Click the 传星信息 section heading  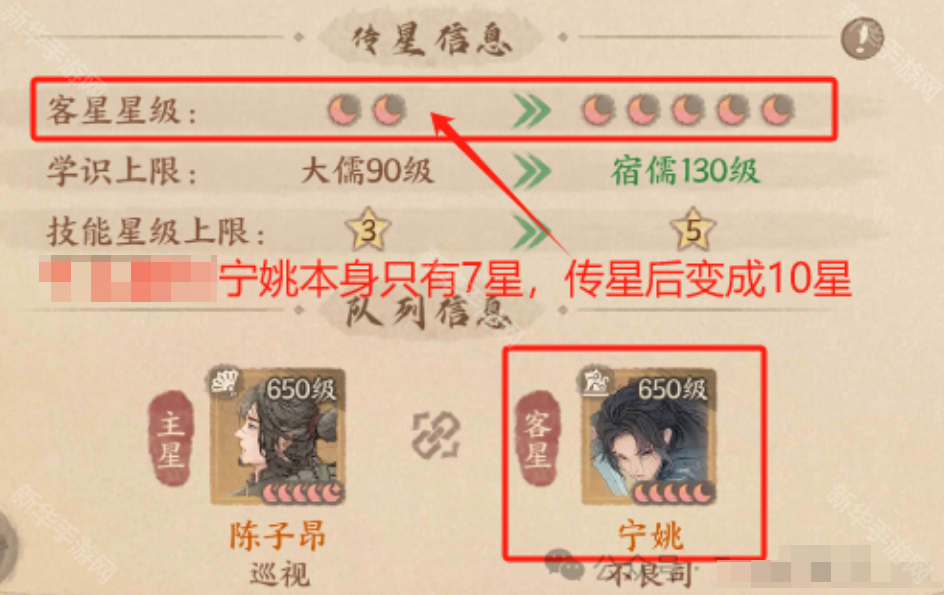point(431,40)
